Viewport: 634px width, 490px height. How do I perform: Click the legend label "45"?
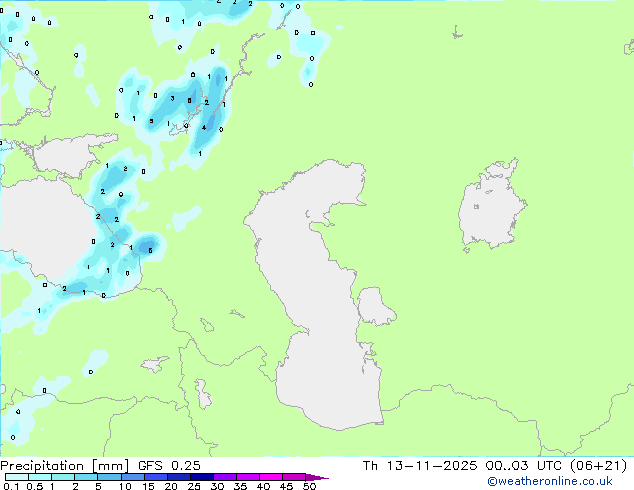(287, 486)
